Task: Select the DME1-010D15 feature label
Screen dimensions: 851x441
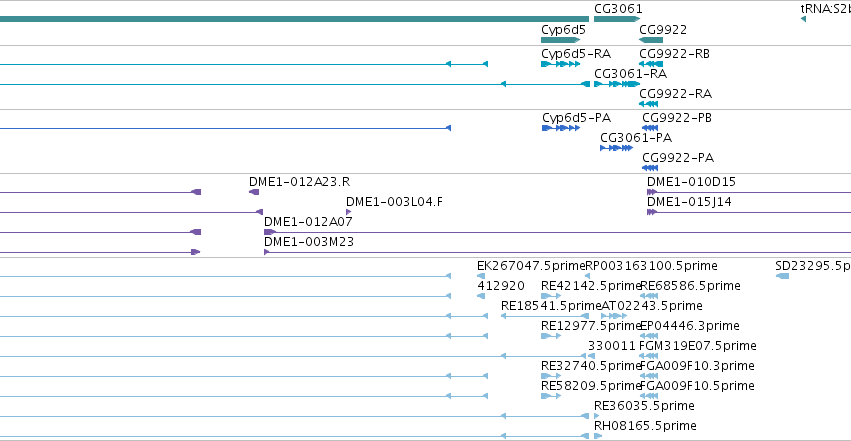Action: coord(691,182)
